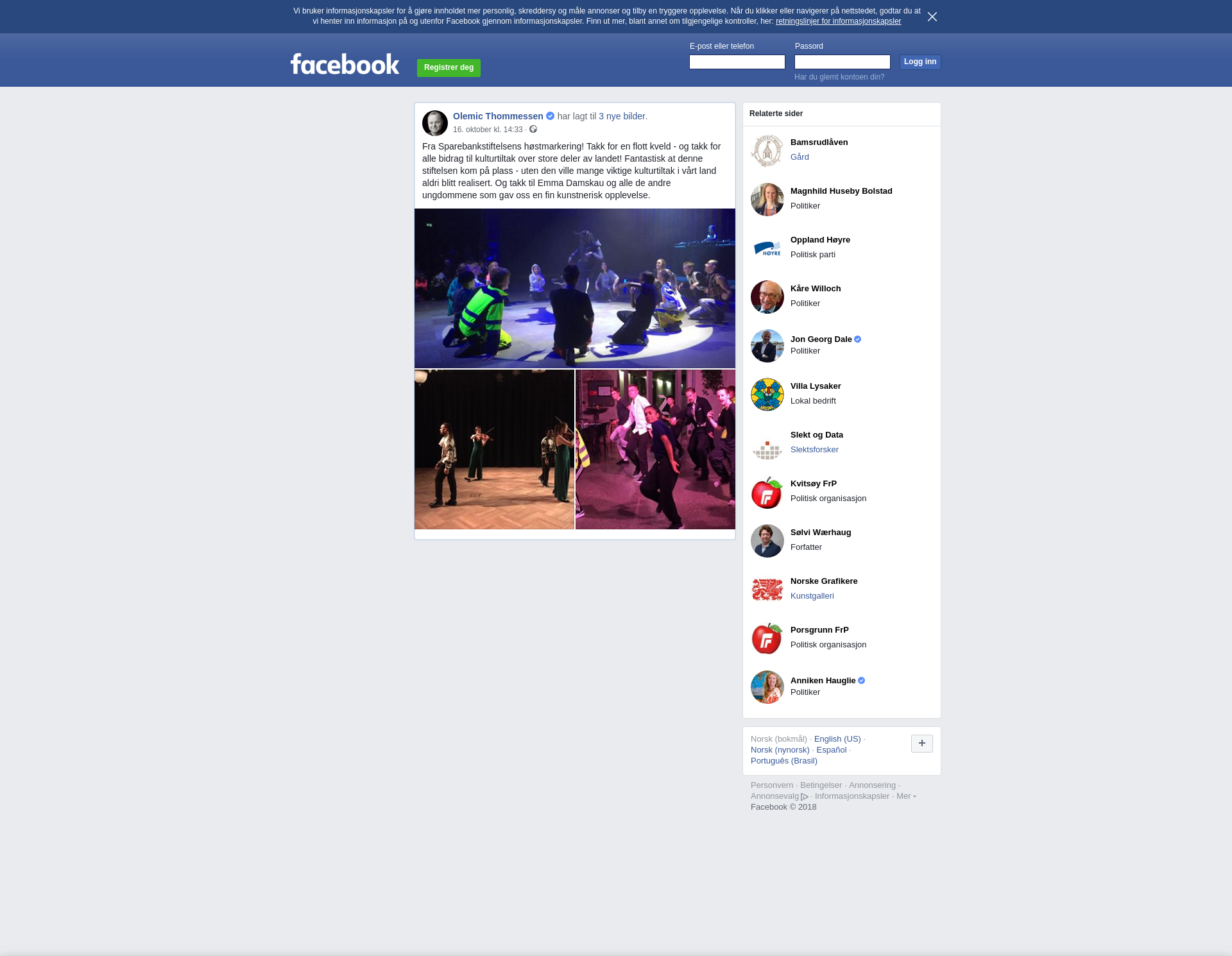Open the violinists on stage photo
The height and width of the screenshot is (956, 1232).
[494, 449]
